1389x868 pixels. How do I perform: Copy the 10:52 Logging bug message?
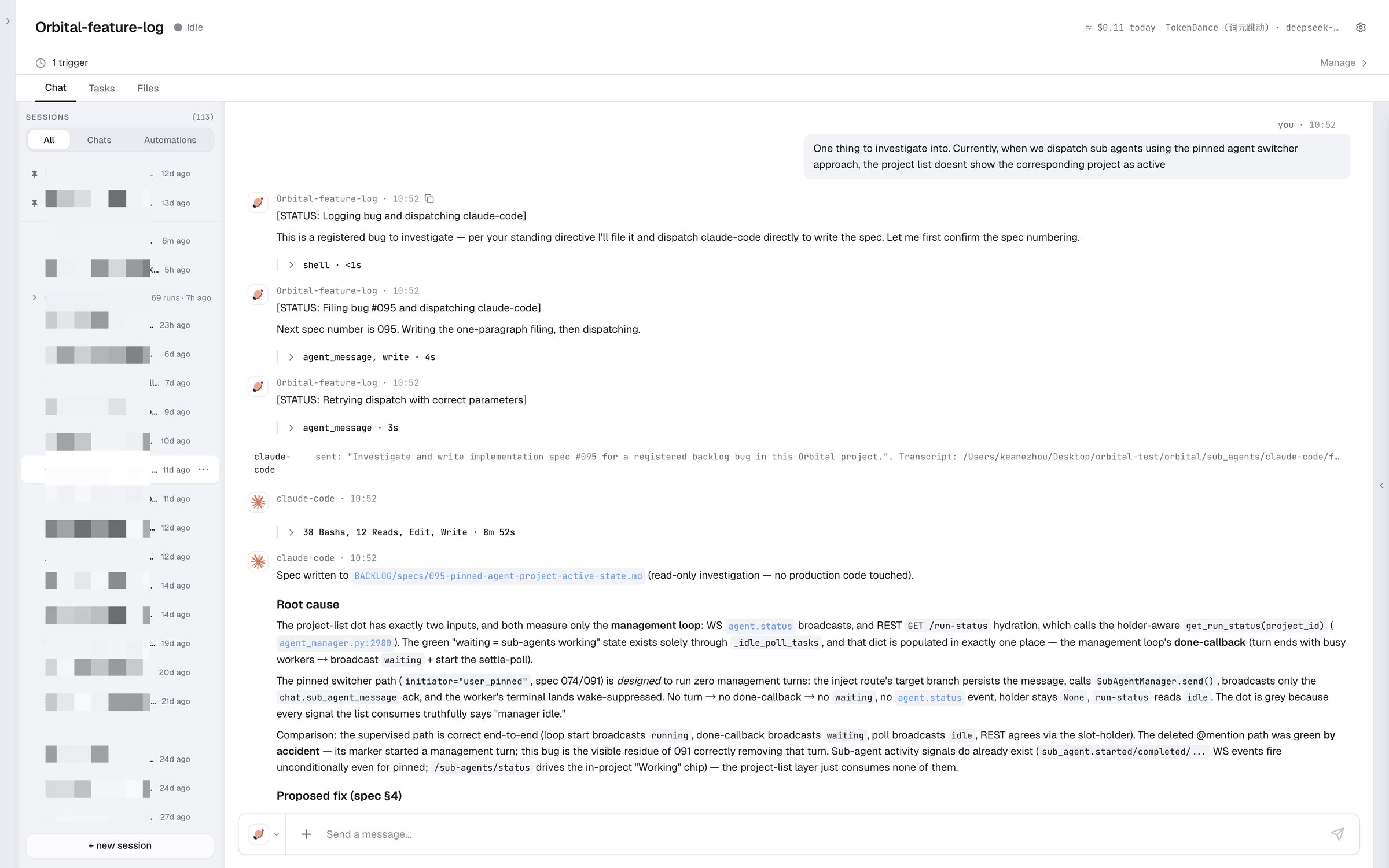click(429, 198)
